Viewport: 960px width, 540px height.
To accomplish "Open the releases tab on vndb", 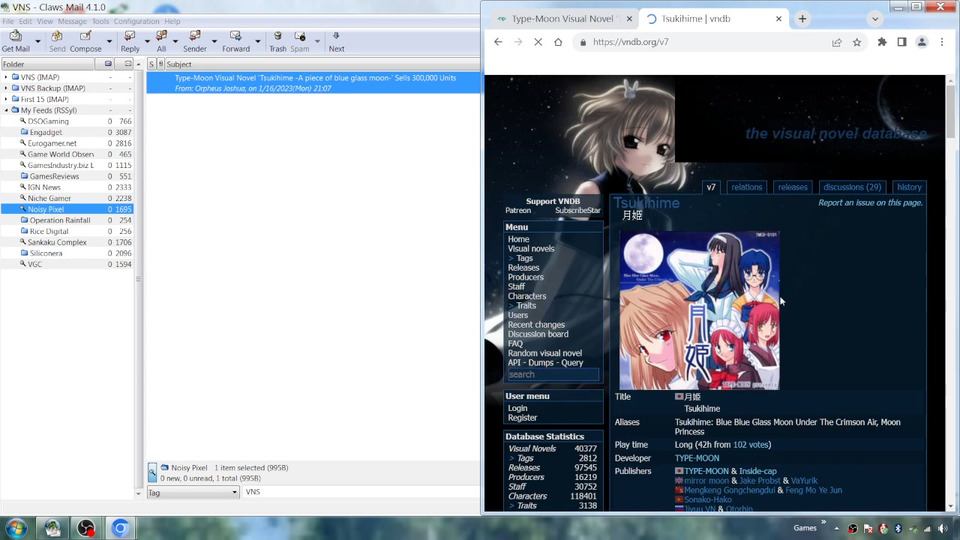I will 792,187.
